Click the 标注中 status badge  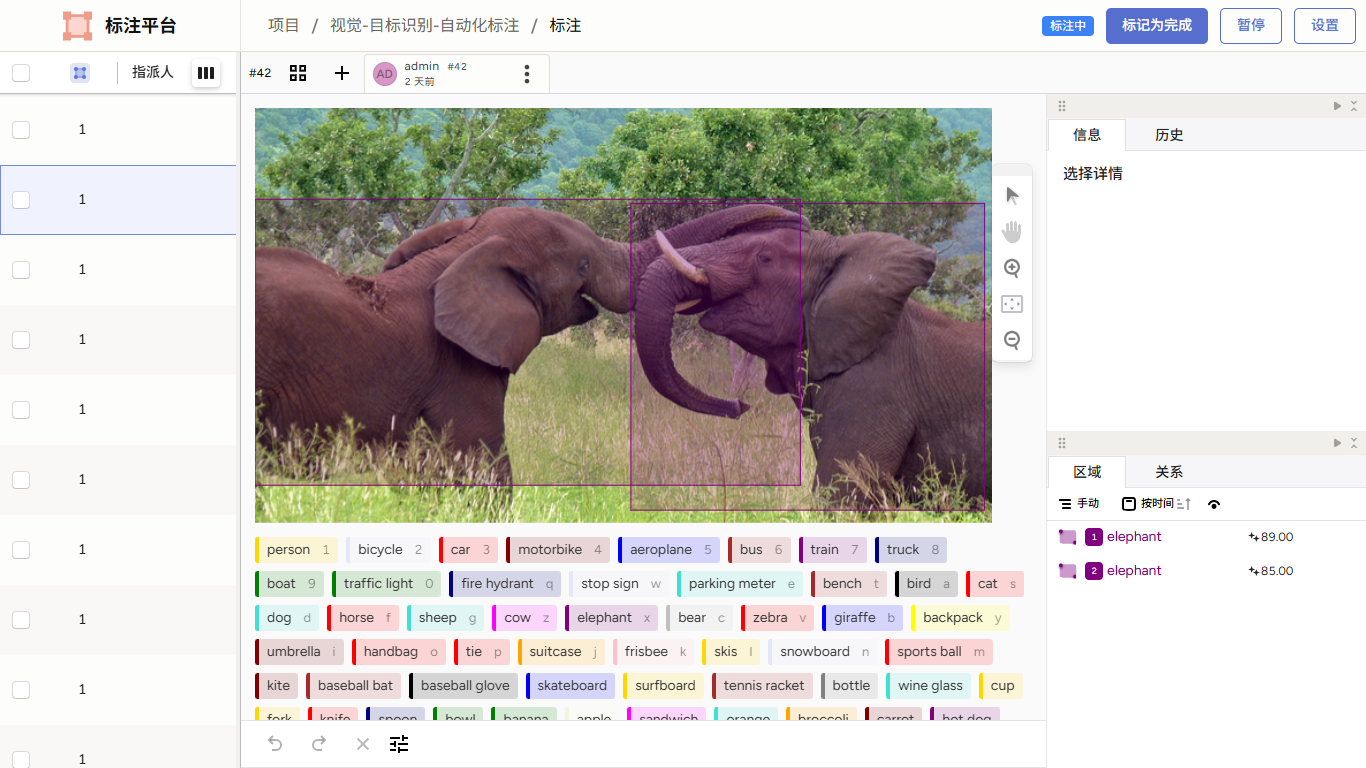coord(1068,26)
